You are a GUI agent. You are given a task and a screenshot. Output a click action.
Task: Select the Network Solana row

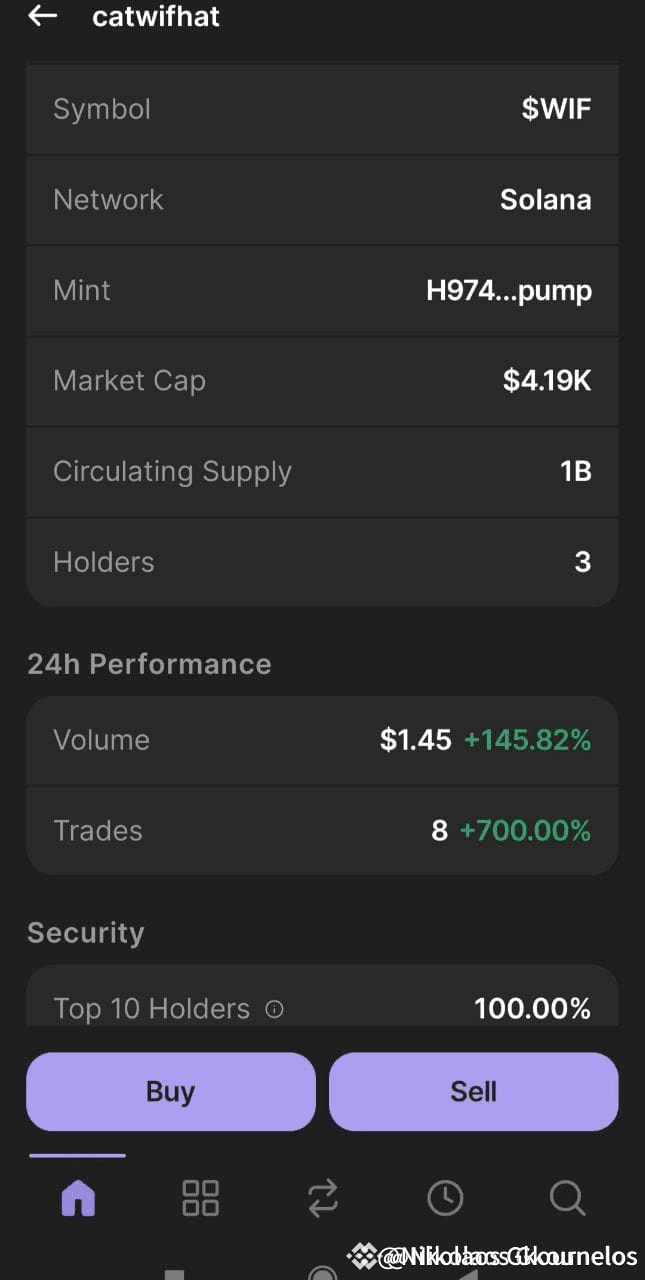tap(322, 200)
